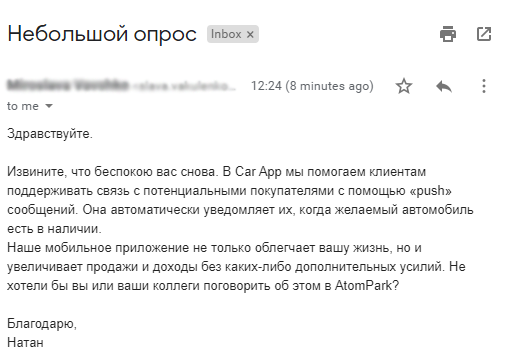The height and width of the screenshot is (361, 514).
Task: Open the three-dot More options menu
Action: [484, 86]
